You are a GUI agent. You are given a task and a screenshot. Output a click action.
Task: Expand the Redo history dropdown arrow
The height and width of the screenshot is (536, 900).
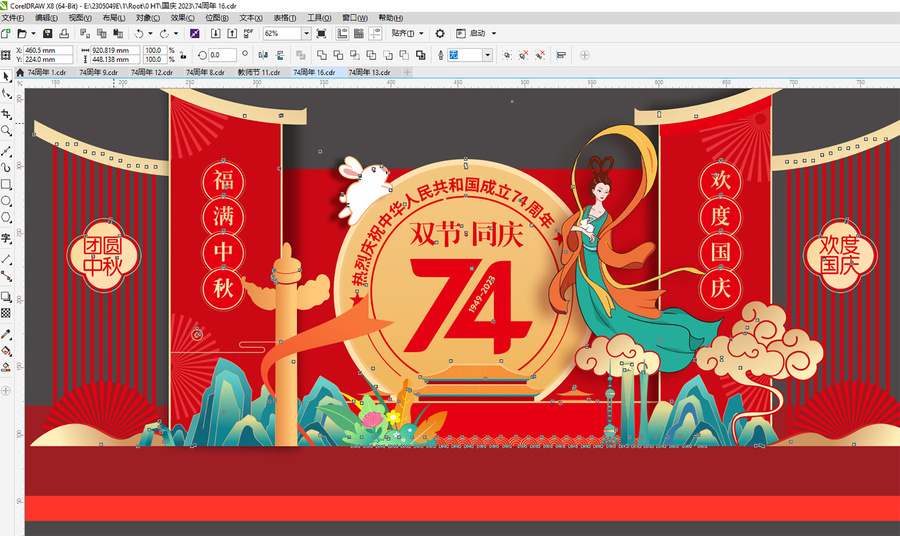[x=176, y=33]
